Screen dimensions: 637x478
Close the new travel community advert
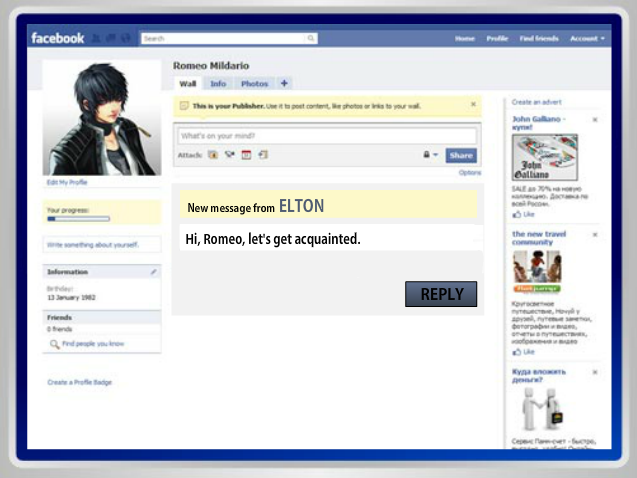595,234
